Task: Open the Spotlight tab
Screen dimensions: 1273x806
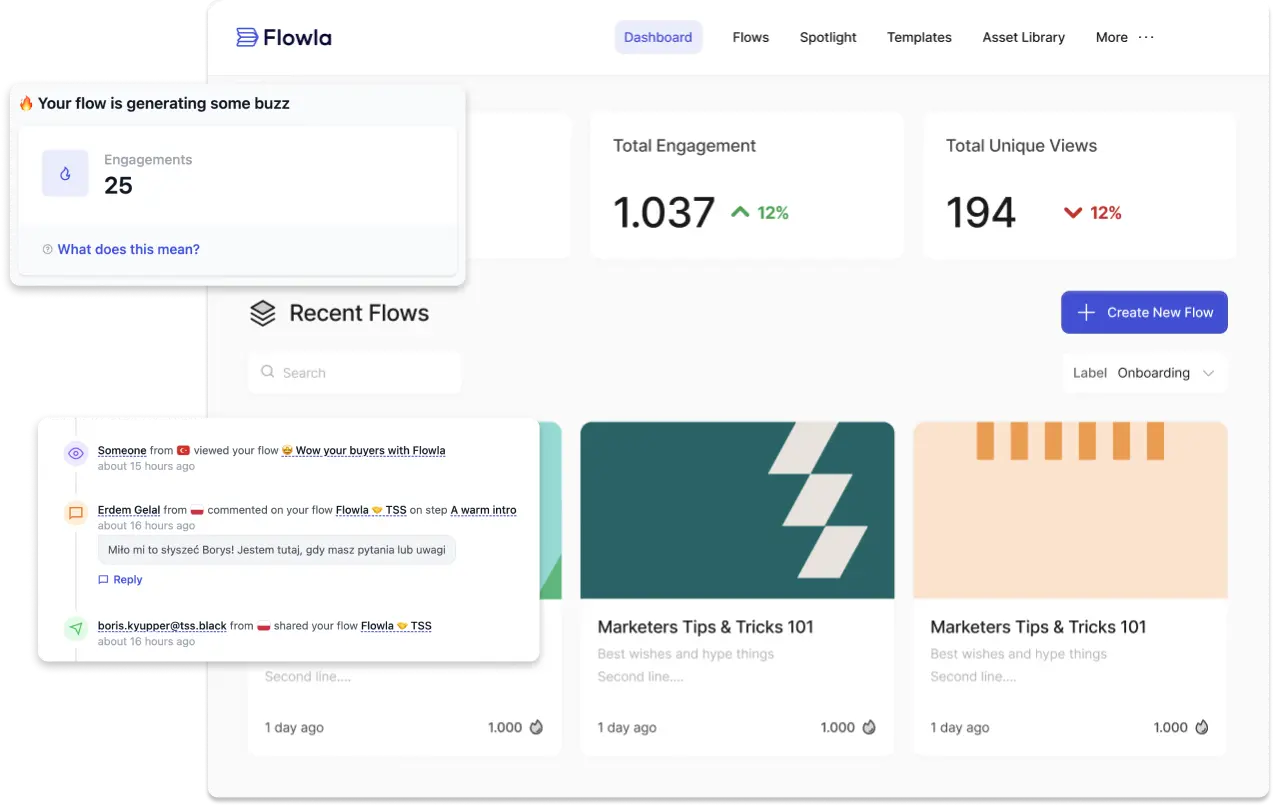Action: [828, 37]
